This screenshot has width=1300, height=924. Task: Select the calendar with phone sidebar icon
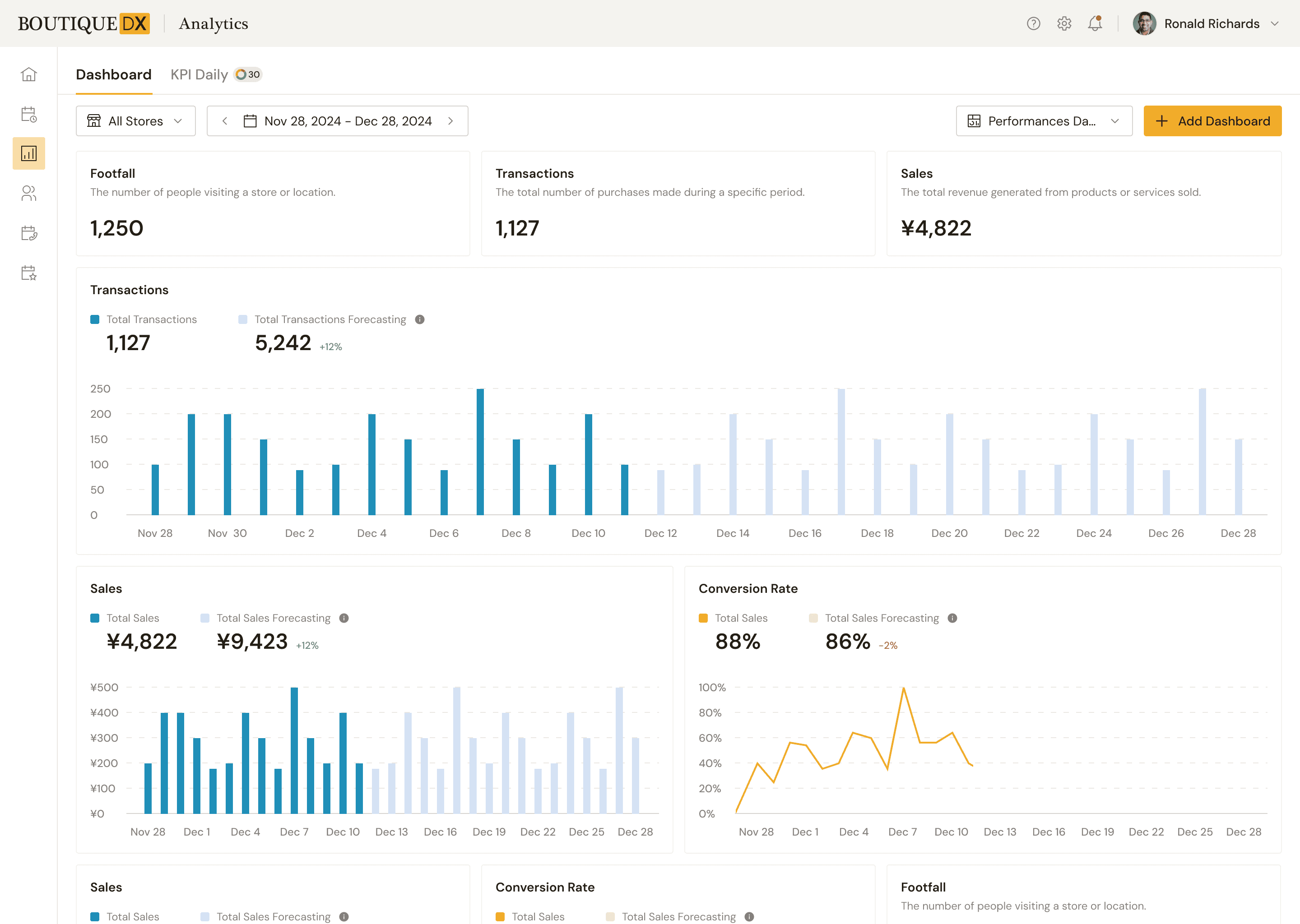point(28,233)
